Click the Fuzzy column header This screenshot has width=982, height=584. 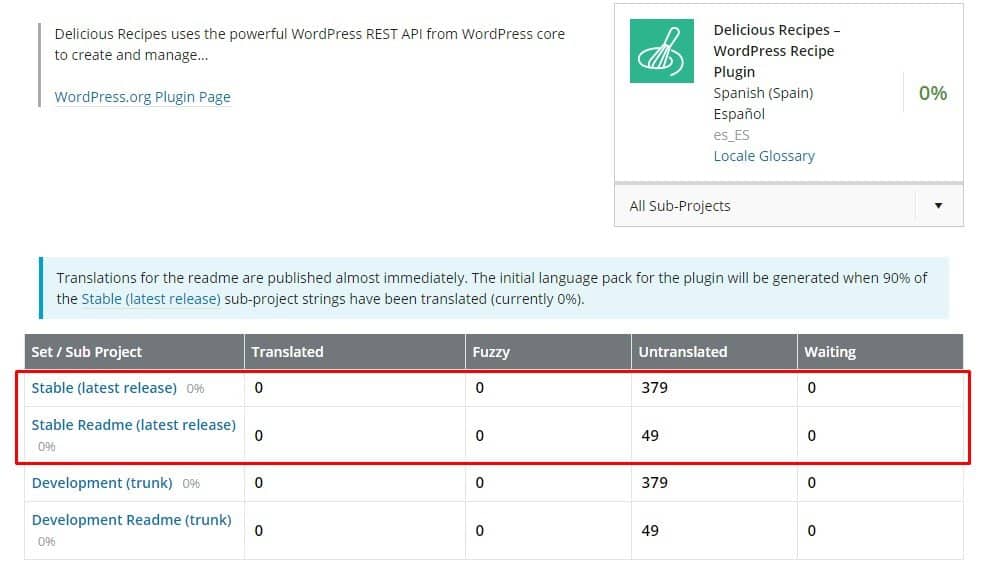[491, 352]
